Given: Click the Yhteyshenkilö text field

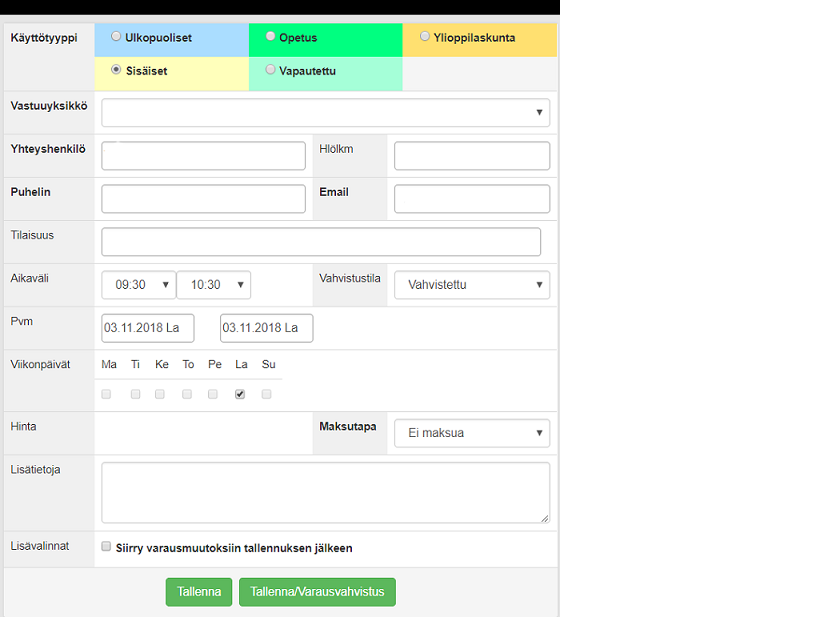Looking at the screenshot, I should pyautogui.click(x=203, y=156).
